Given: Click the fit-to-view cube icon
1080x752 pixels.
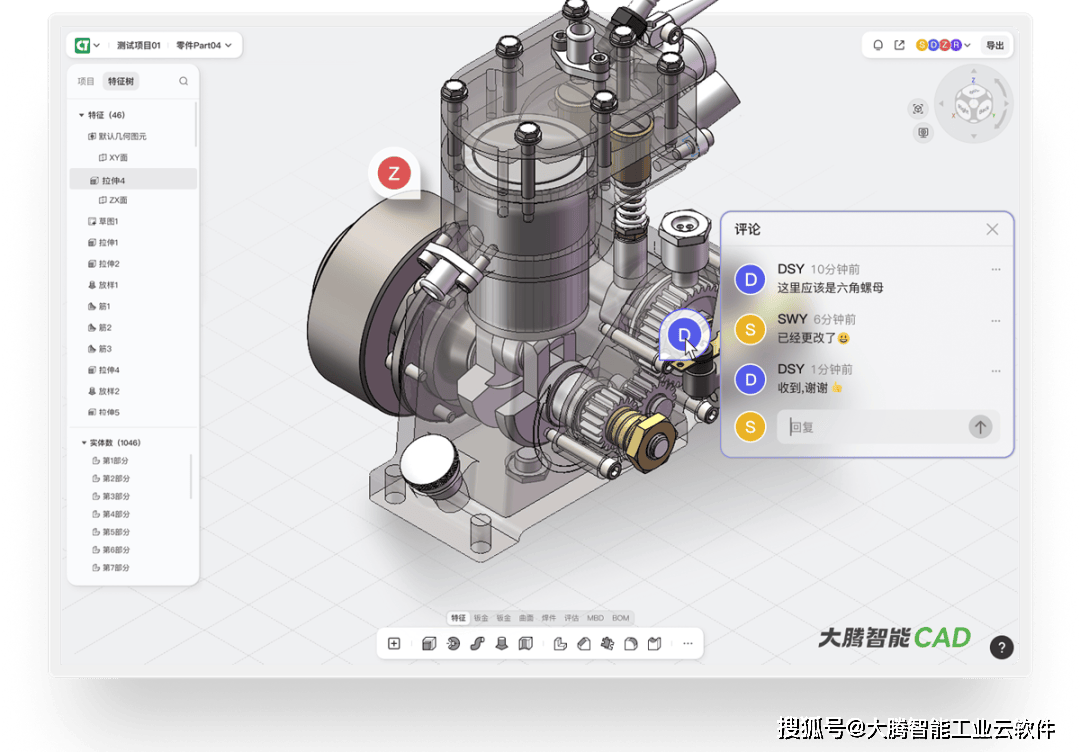Looking at the screenshot, I should (x=918, y=108).
